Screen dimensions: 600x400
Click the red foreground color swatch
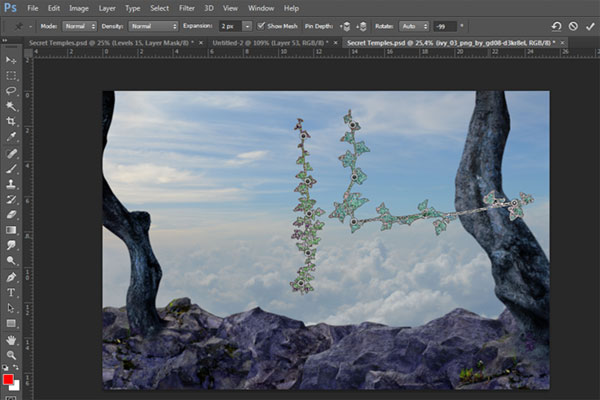pos(9,379)
